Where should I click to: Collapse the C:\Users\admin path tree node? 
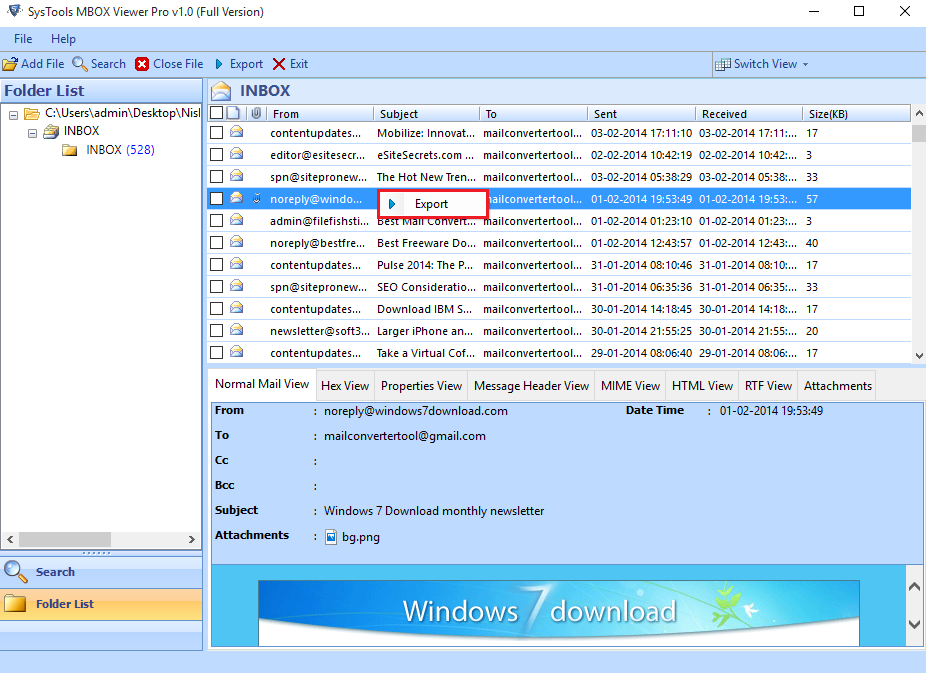[x=14, y=115]
